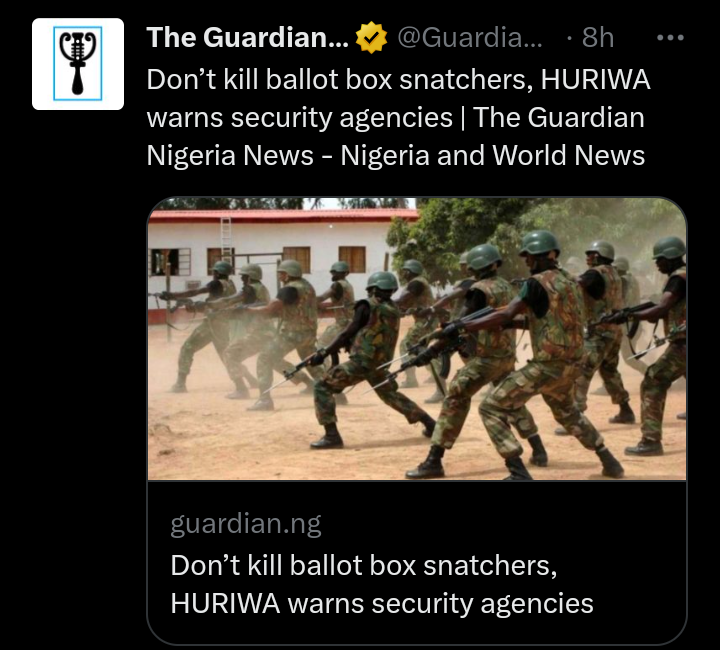The height and width of the screenshot is (650, 720).
Task: Open the three-dot more options menu
Action: (670, 38)
